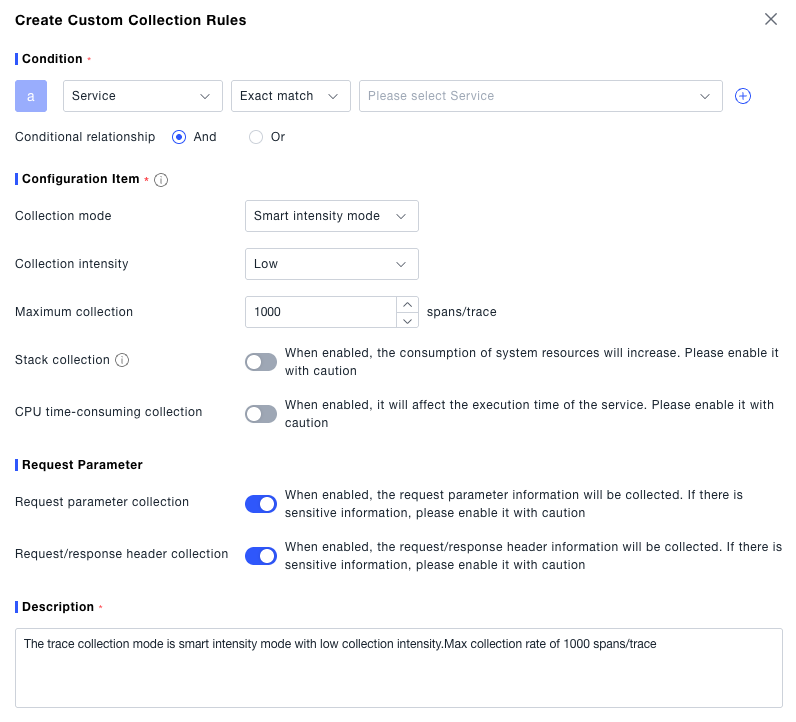This screenshot has height=722, width=796.
Task: Select the 'And' conditional relationship
Action: point(179,137)
